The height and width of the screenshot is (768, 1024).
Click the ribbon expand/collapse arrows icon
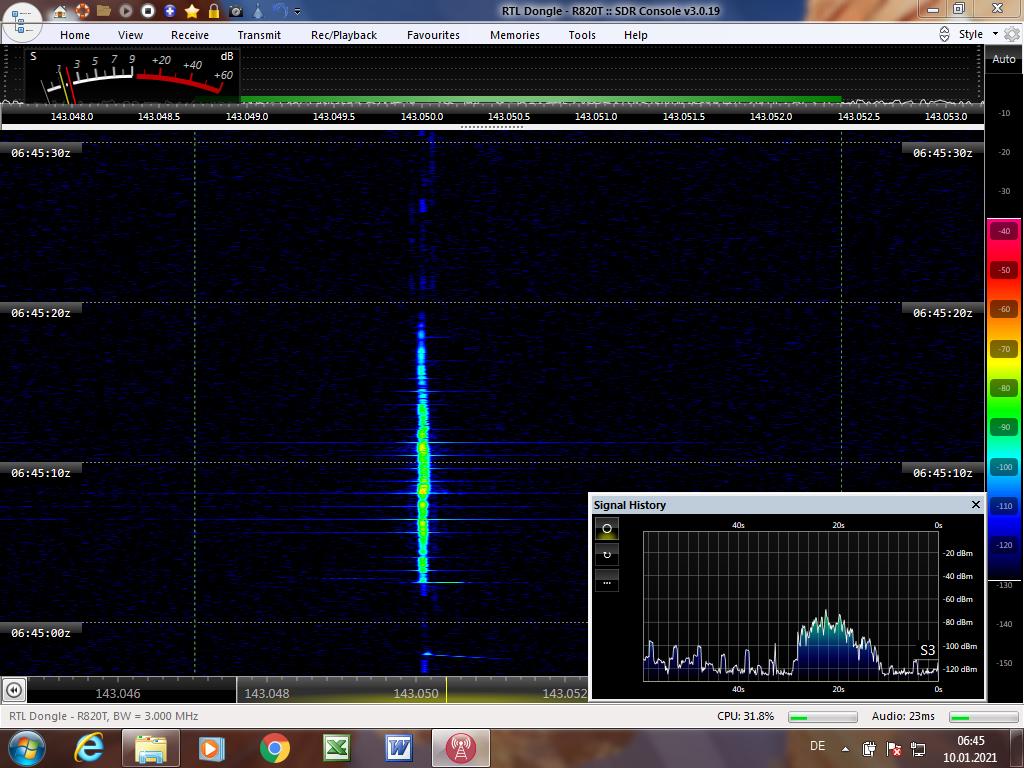pyautogui.click(x=944, y=34)
